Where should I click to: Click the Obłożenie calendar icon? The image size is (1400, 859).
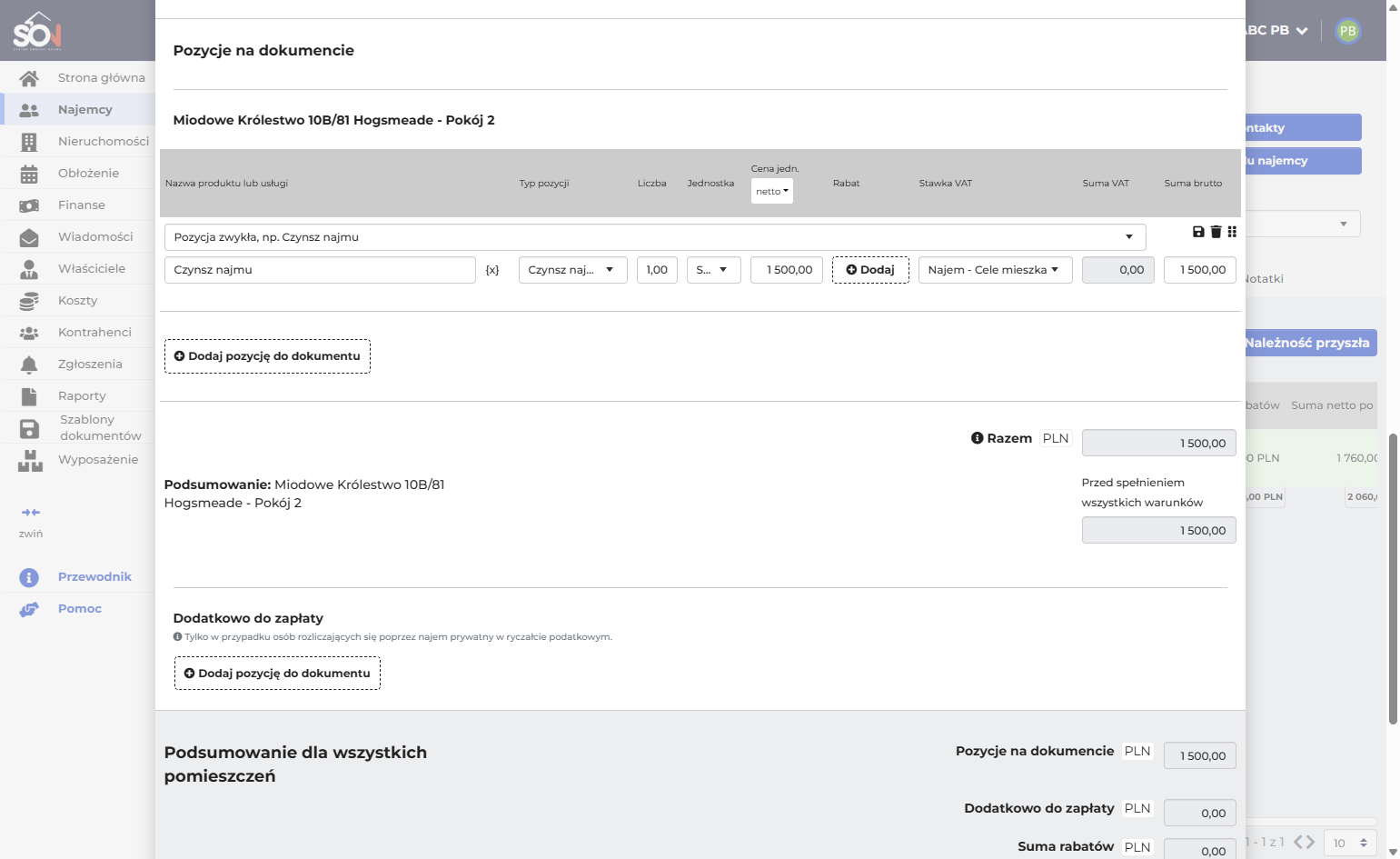(29, 174)
